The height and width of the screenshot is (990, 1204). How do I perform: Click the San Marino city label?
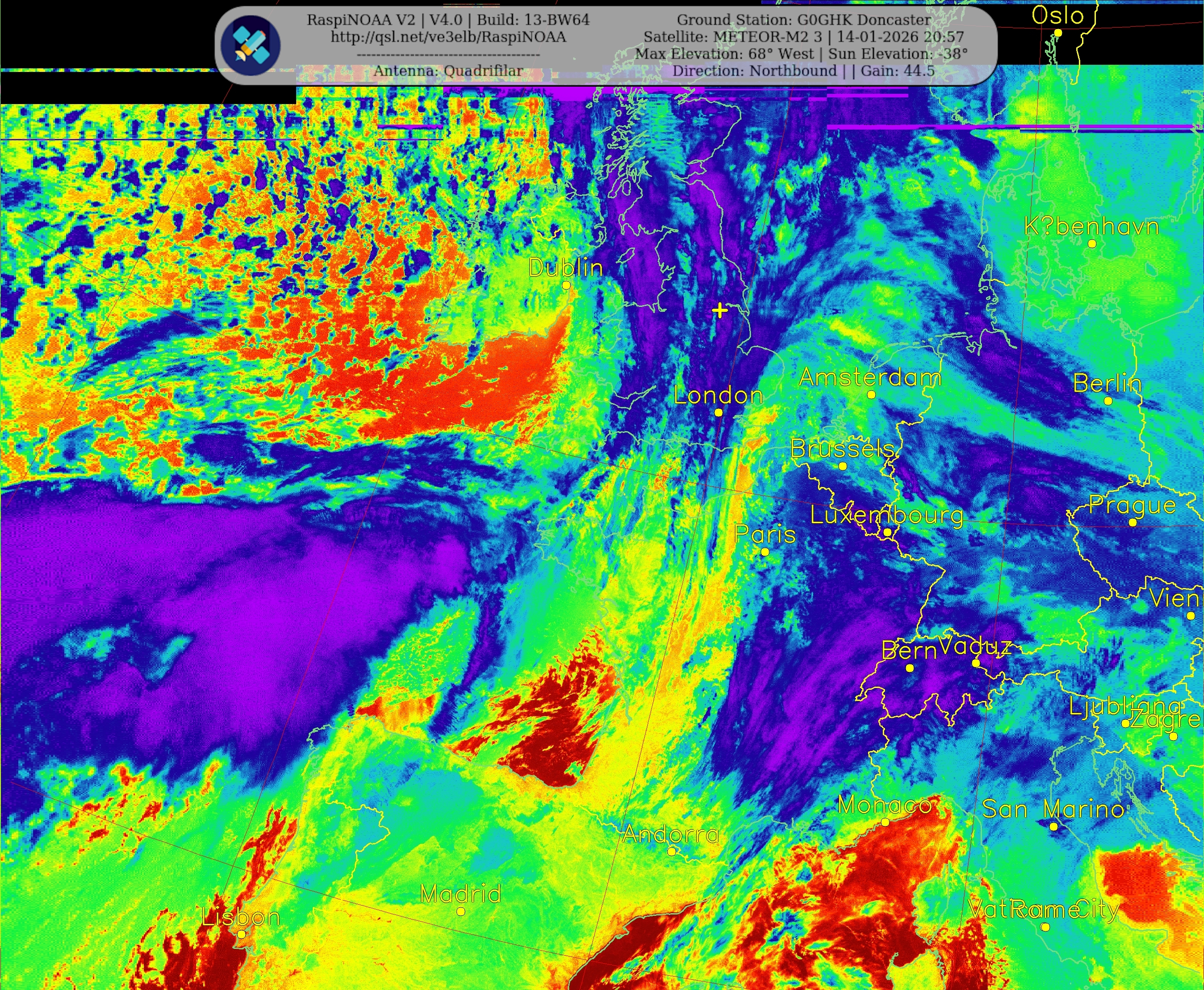coord(1053,809)
